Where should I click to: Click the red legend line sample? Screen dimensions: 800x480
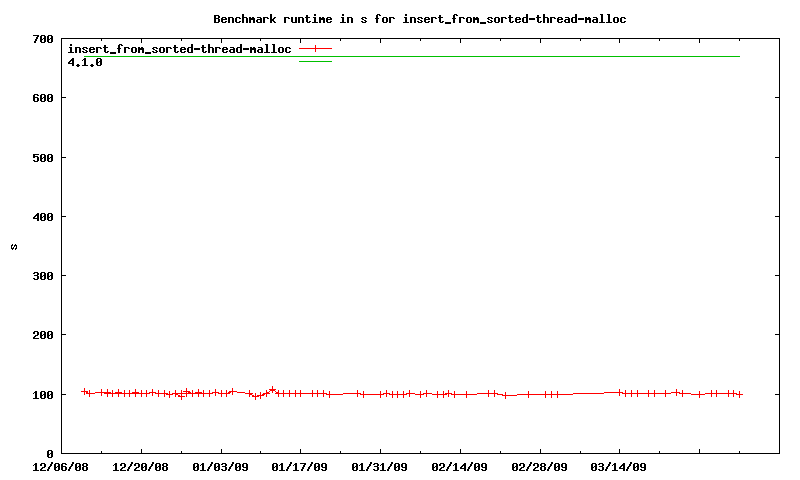click(315, 48)
